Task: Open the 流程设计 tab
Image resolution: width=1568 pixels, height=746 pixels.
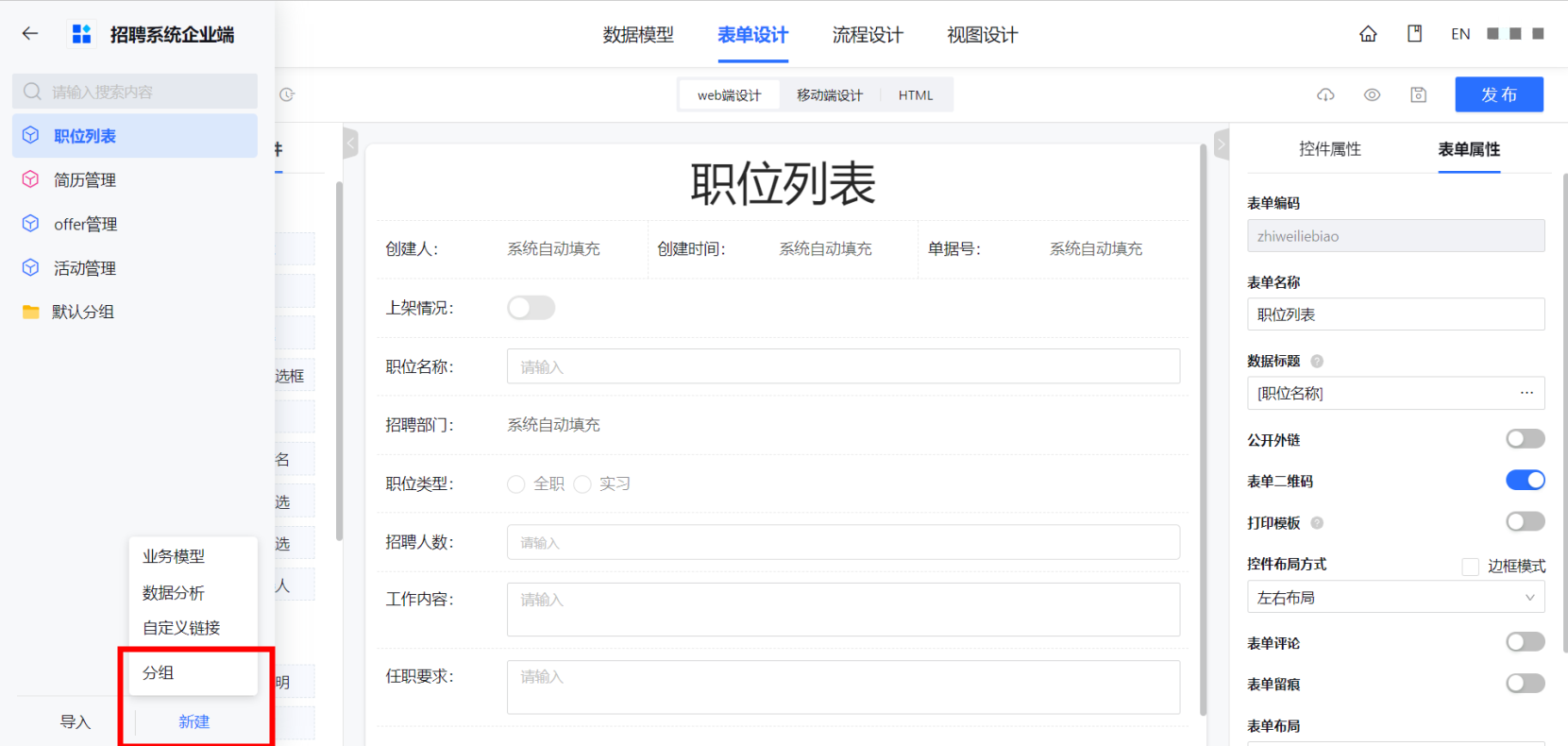Action: pyautogui.click(x=868, y=35)
